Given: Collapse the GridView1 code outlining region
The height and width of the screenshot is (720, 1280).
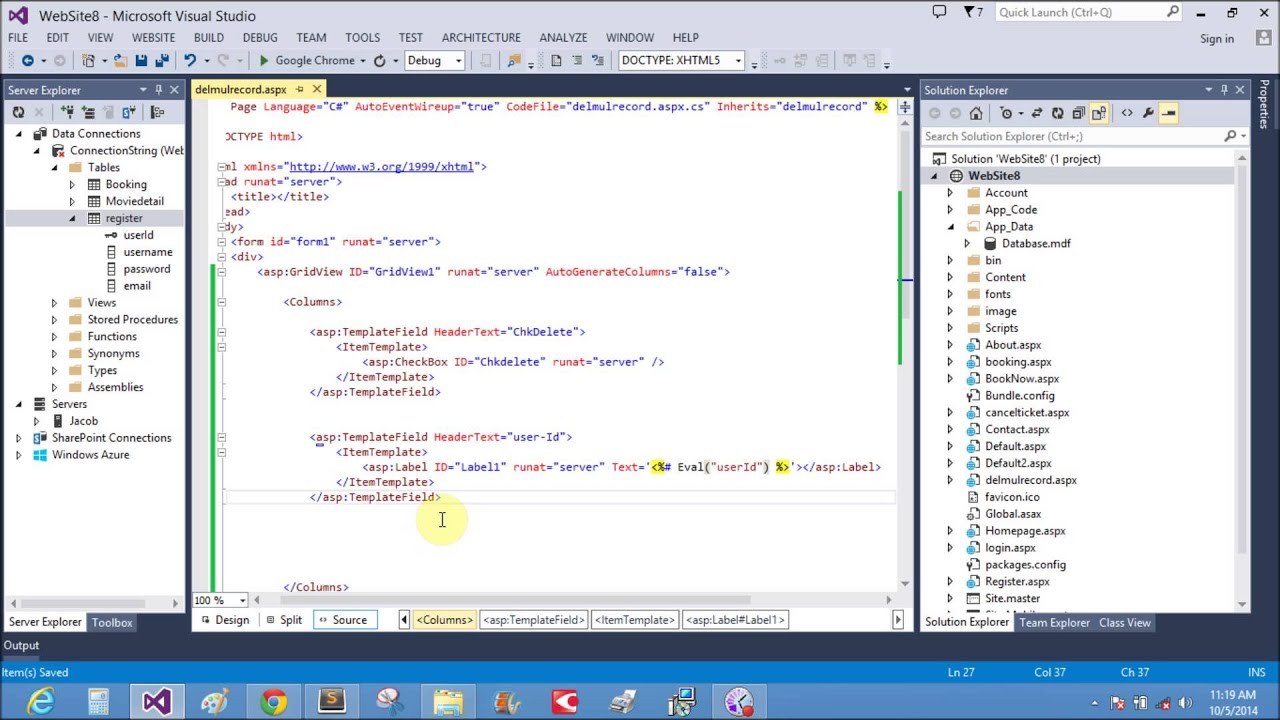Looking at the screenshot, I should 221,272.
